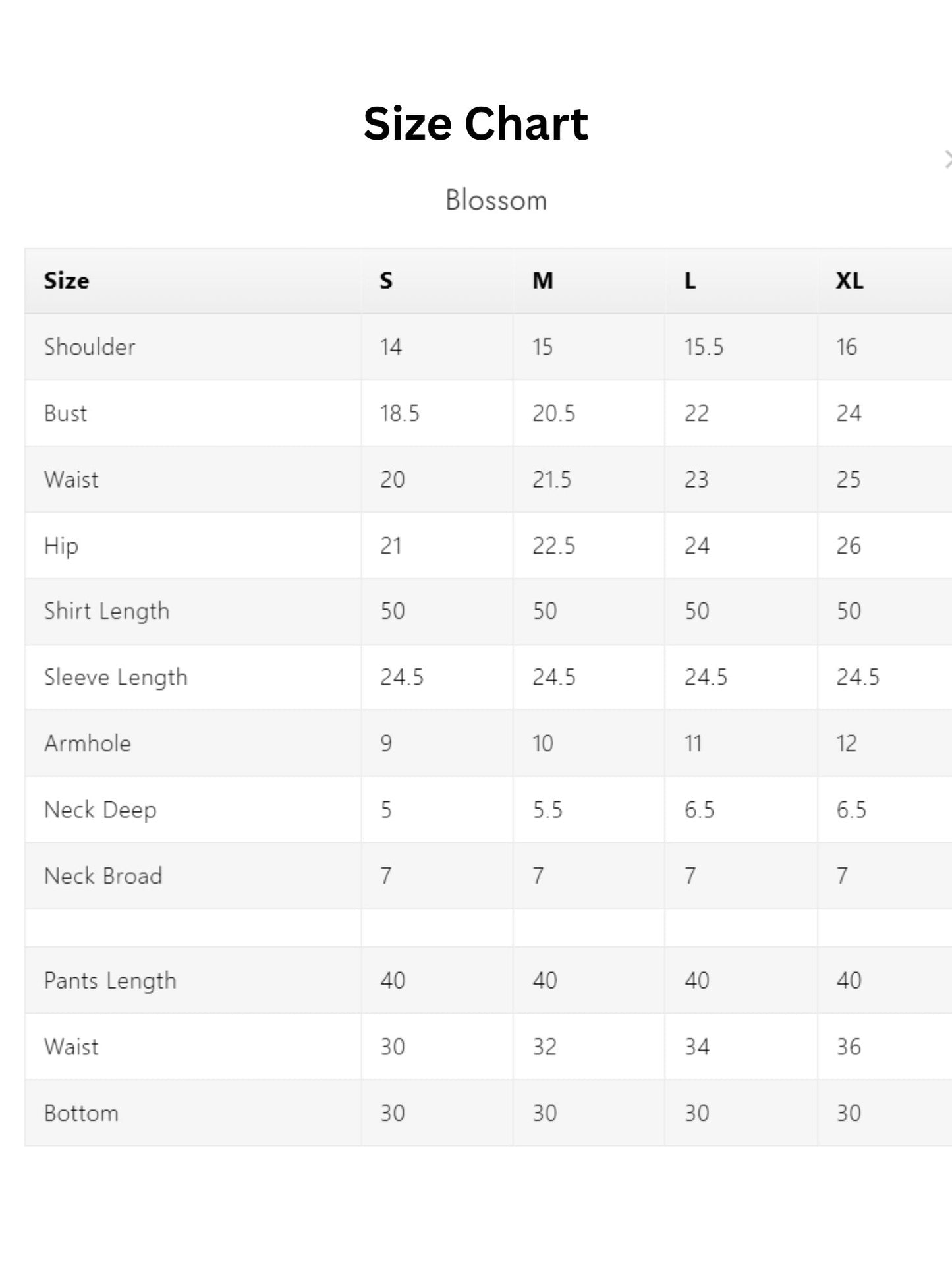
Task: Select Bust value 18.5 for size S
Action: (400, 413)
